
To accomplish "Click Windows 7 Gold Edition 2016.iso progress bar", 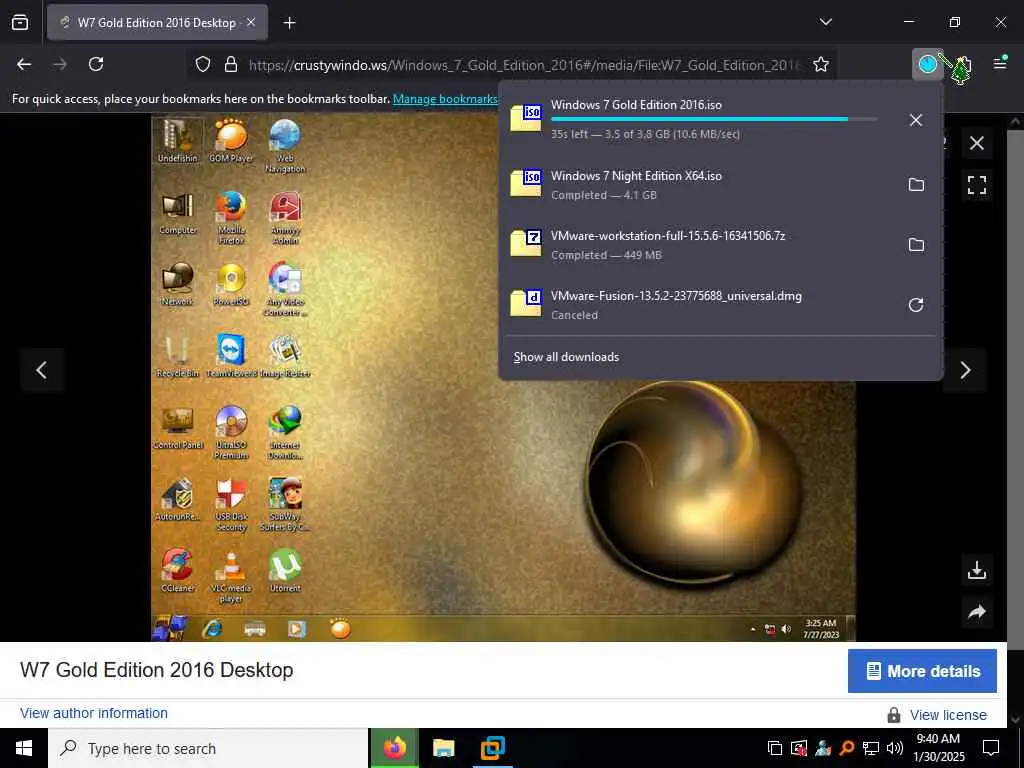I will click(x=714, y=119).
